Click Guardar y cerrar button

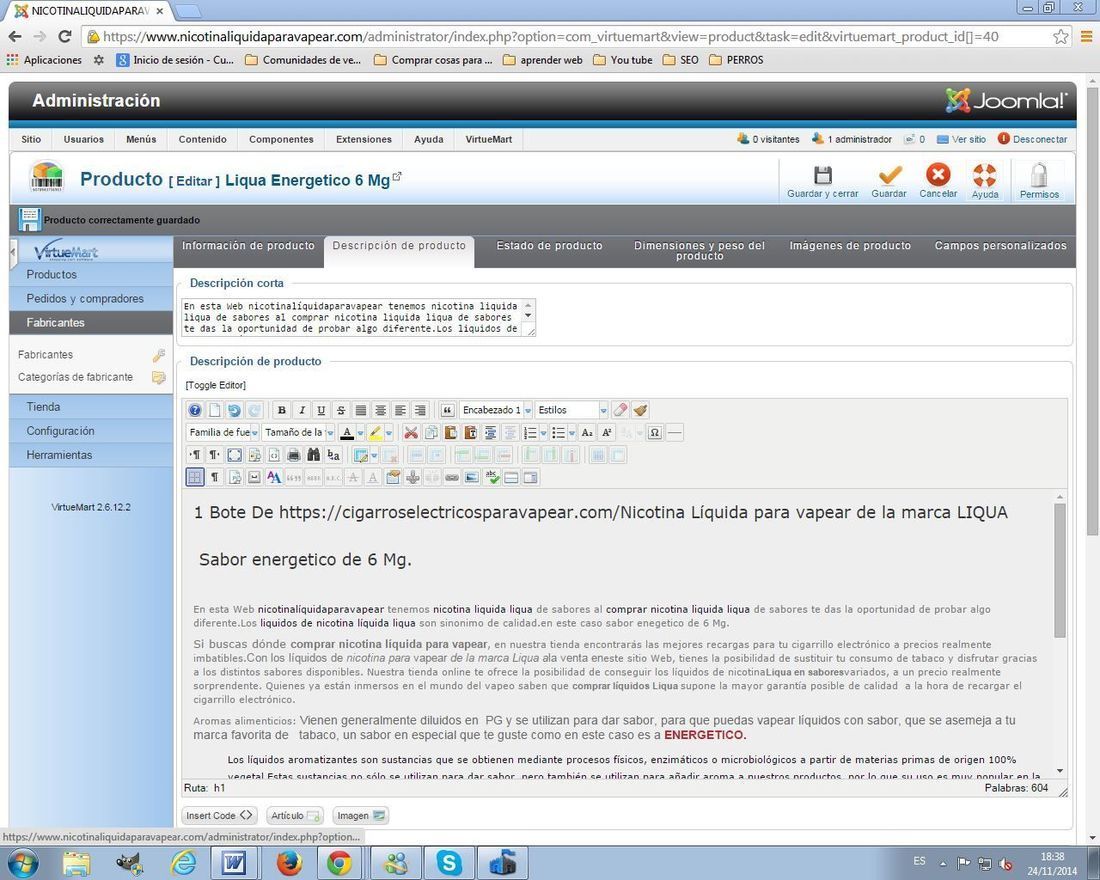coord(822,181)
